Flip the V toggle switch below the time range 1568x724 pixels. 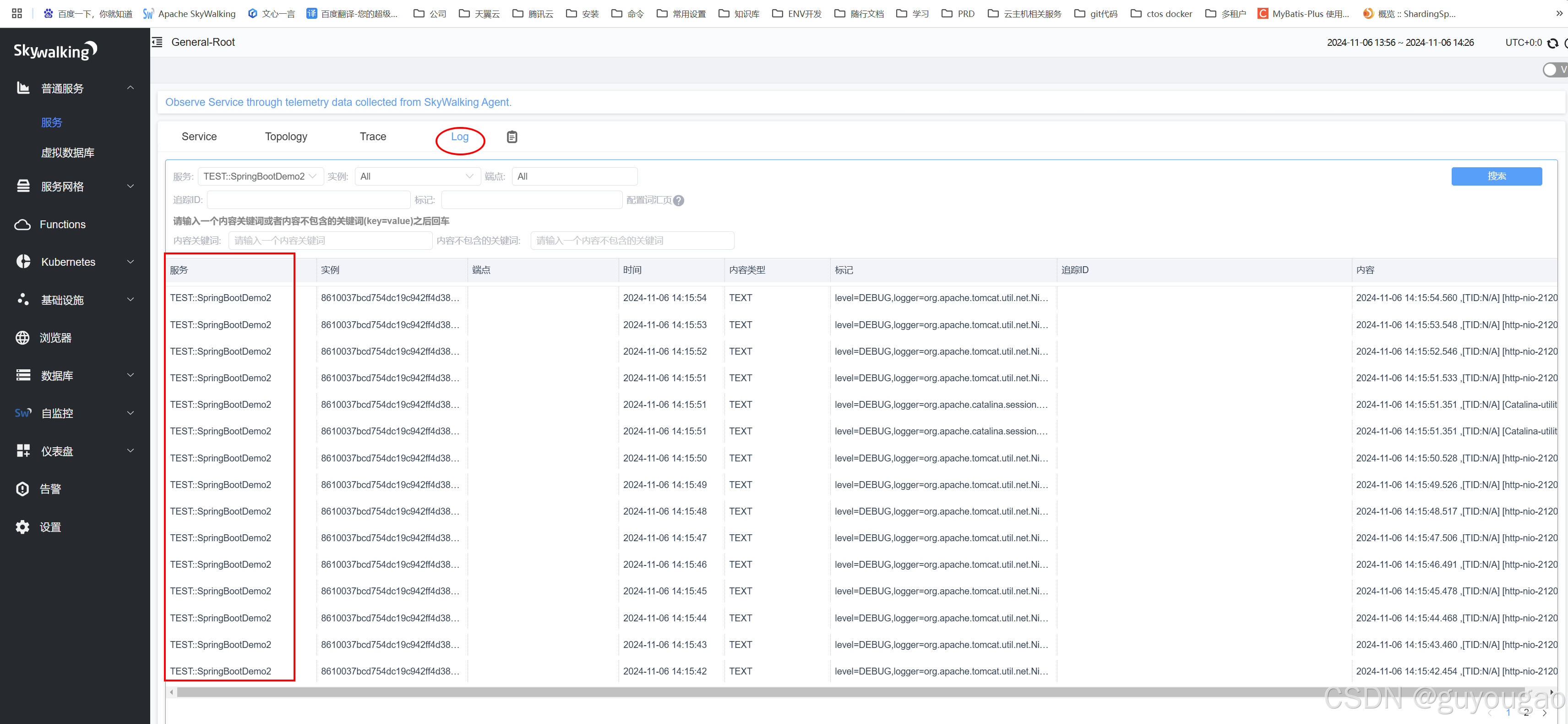pos(1551,69)
